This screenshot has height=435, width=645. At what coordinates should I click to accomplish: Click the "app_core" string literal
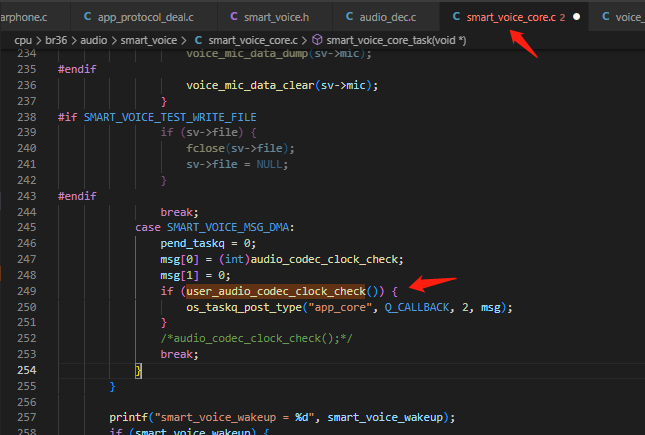340,307
